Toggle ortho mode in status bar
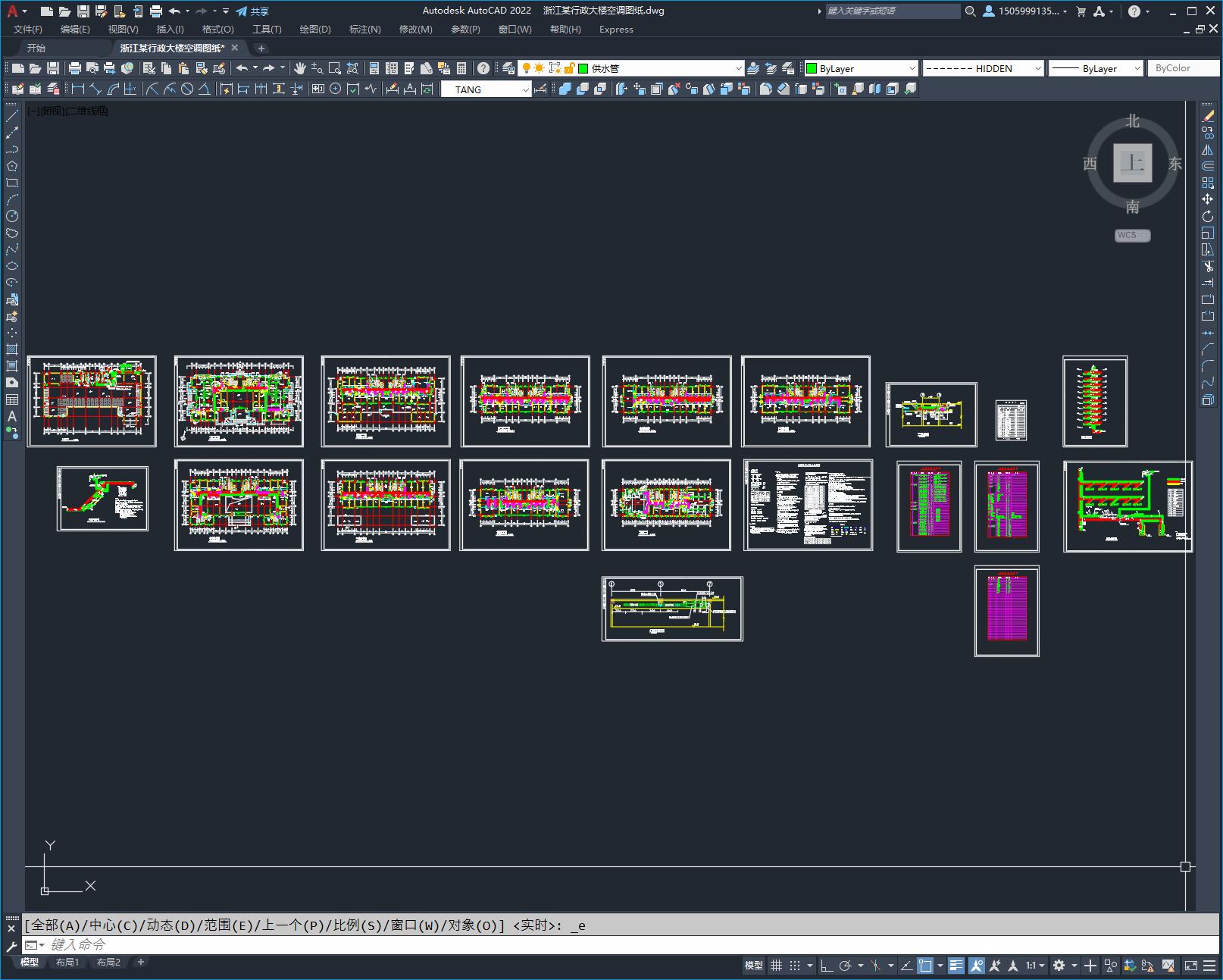The height and width of the screenshot is (980, 1223). 826,966
